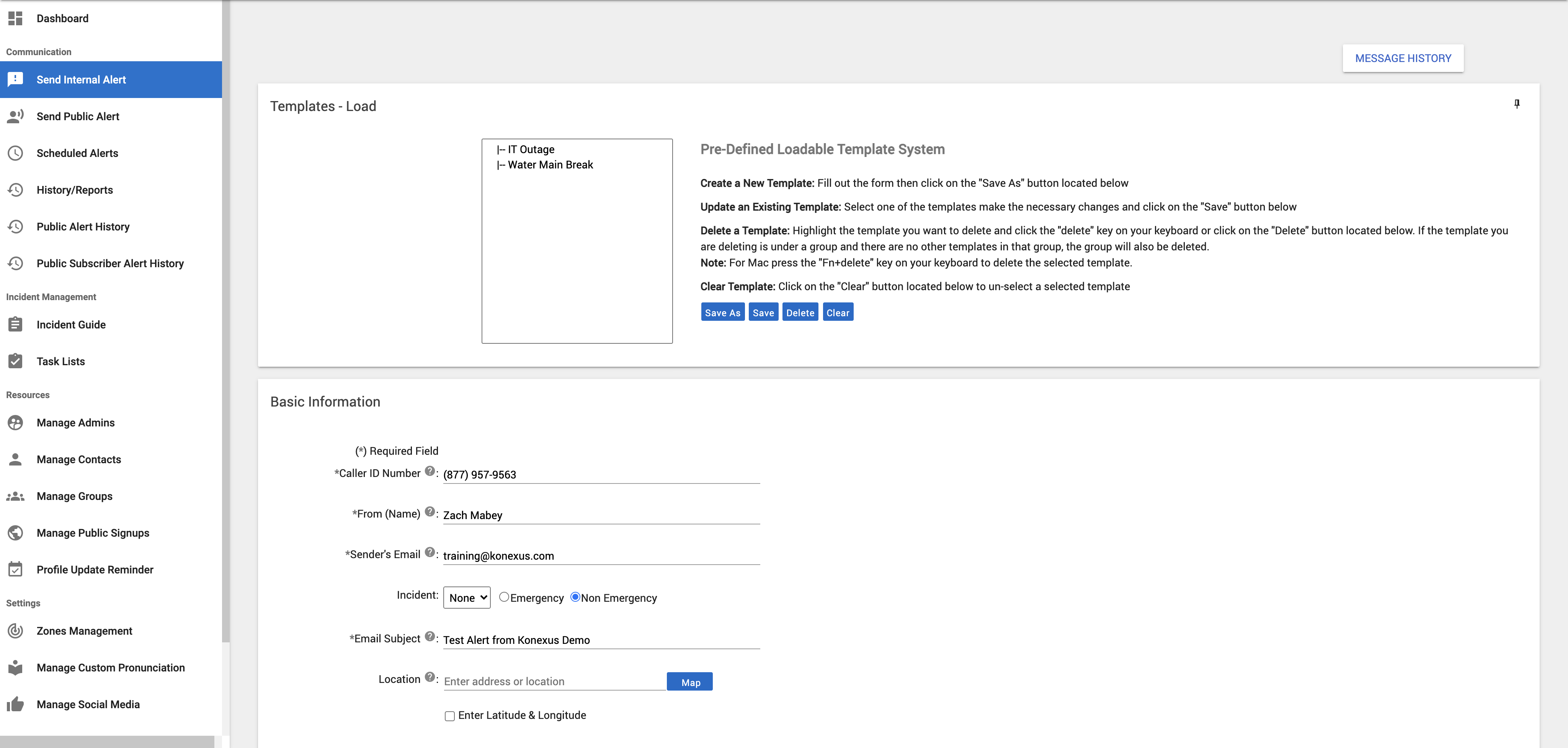Viewport: 1568px width, 748px height.
Task: Click the Dashboard grid icon
Action: [15, 18]
